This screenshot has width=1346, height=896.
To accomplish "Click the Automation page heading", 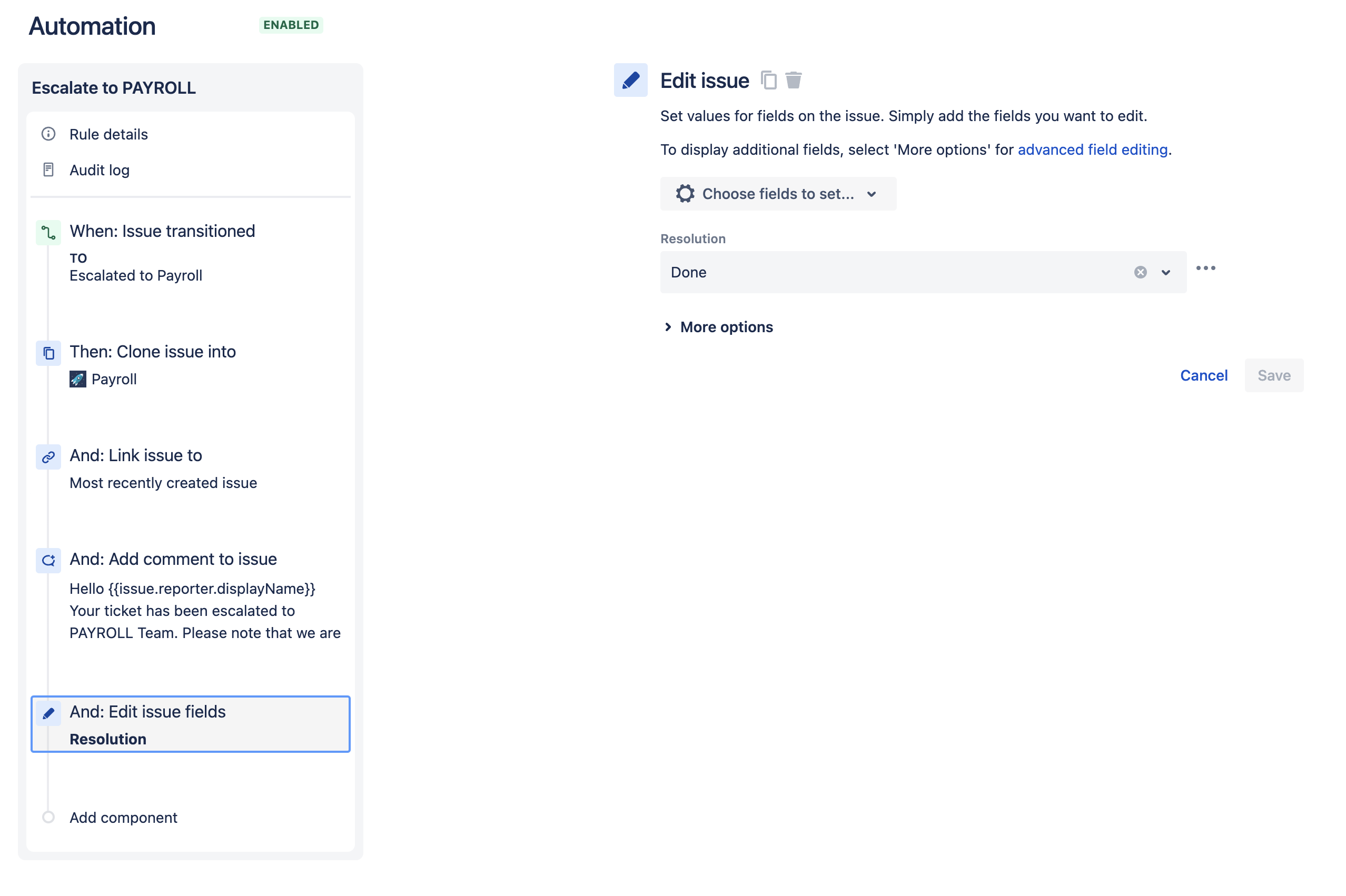I will 92,26.
